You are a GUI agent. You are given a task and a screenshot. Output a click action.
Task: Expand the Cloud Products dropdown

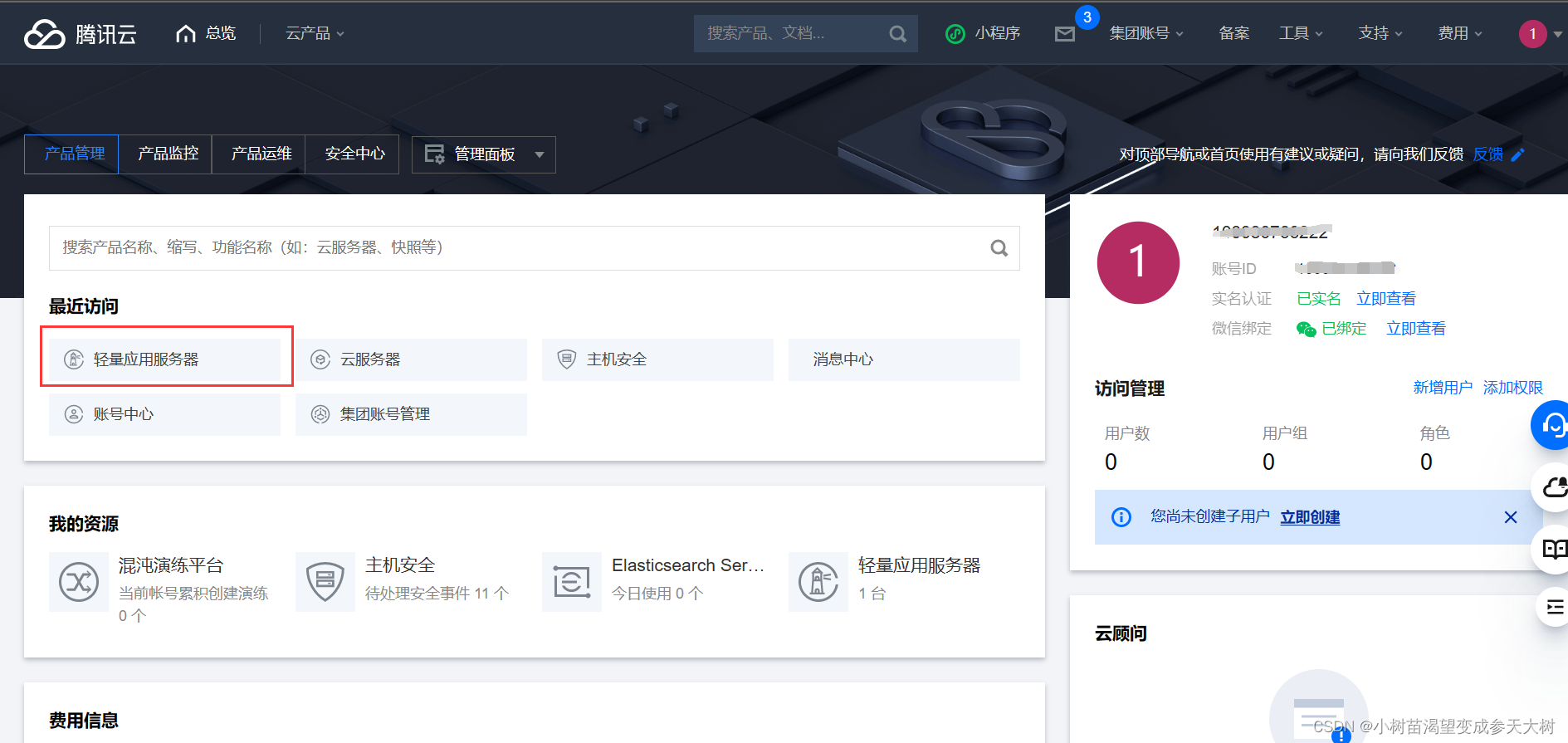pos(315,33)
